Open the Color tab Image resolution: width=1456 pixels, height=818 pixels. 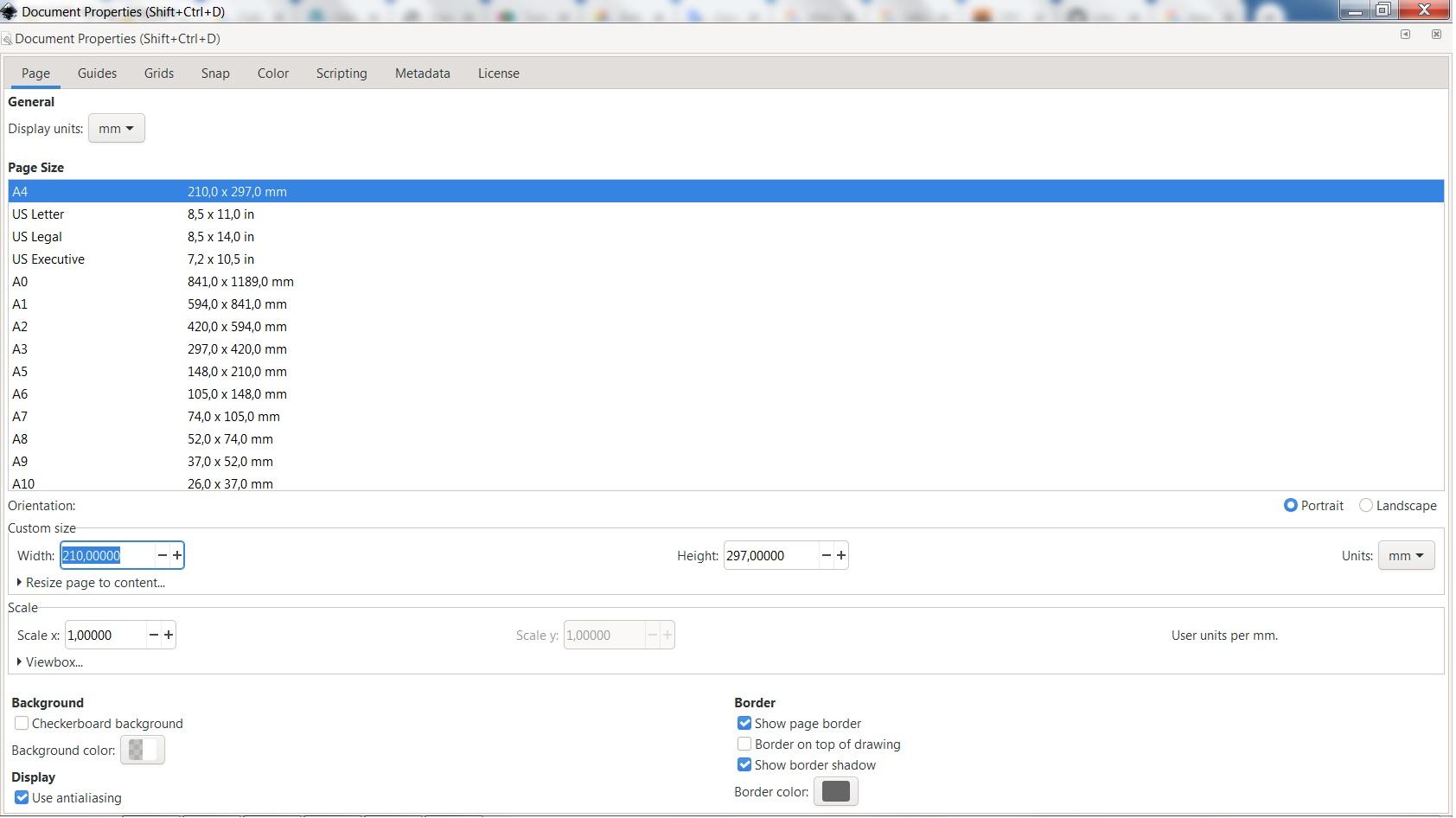coord(273,73)
